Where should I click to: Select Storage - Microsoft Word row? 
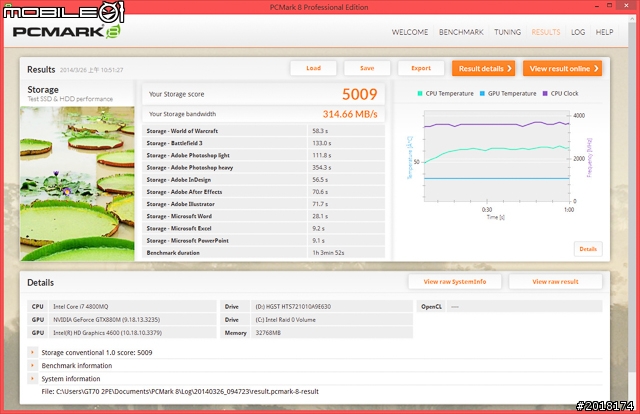click(x=263, y=216)
